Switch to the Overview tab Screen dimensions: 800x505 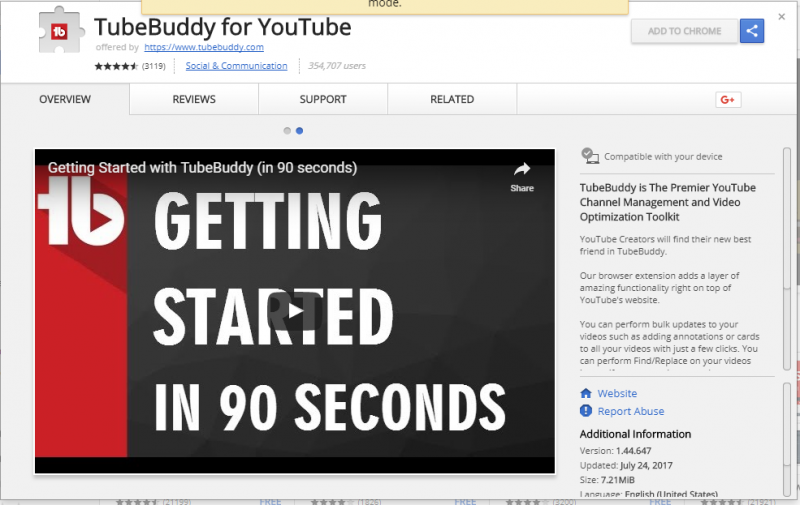65,99
